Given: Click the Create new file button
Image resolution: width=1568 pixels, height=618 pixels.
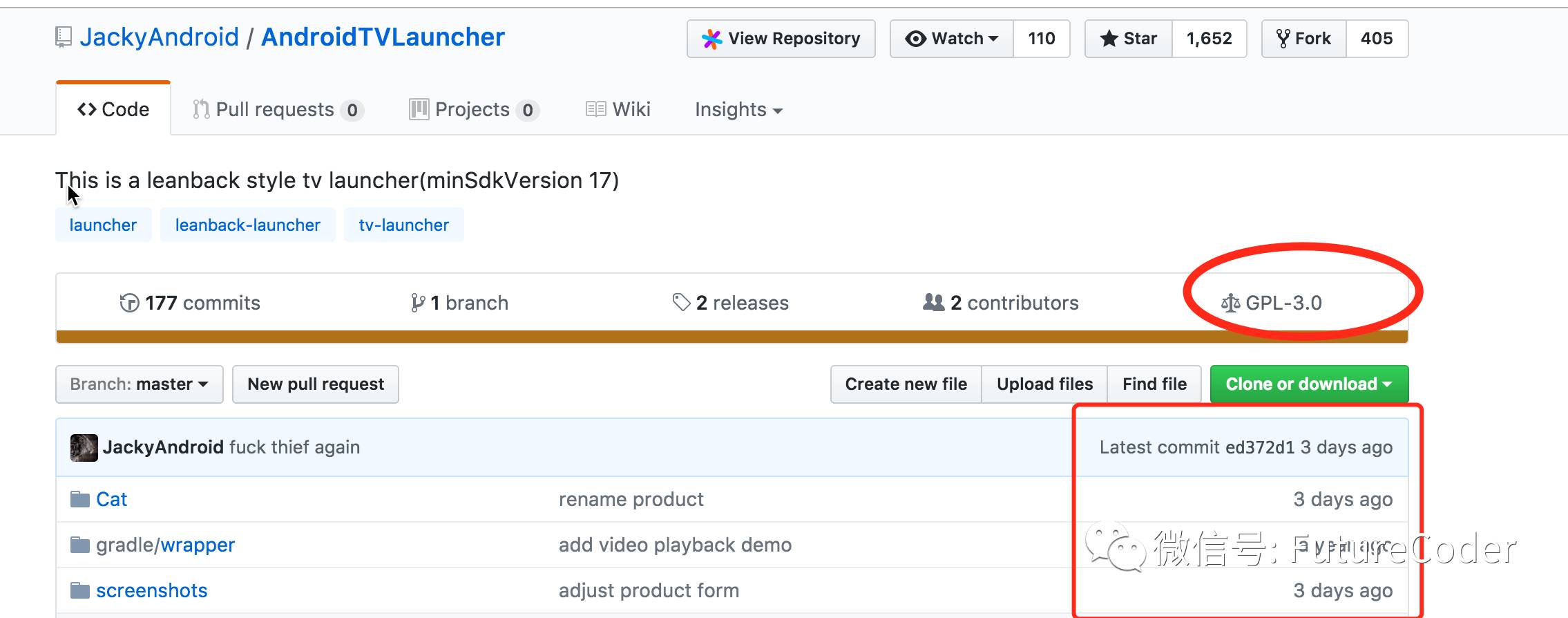Looking at the screenshot, I should (906, 384).
